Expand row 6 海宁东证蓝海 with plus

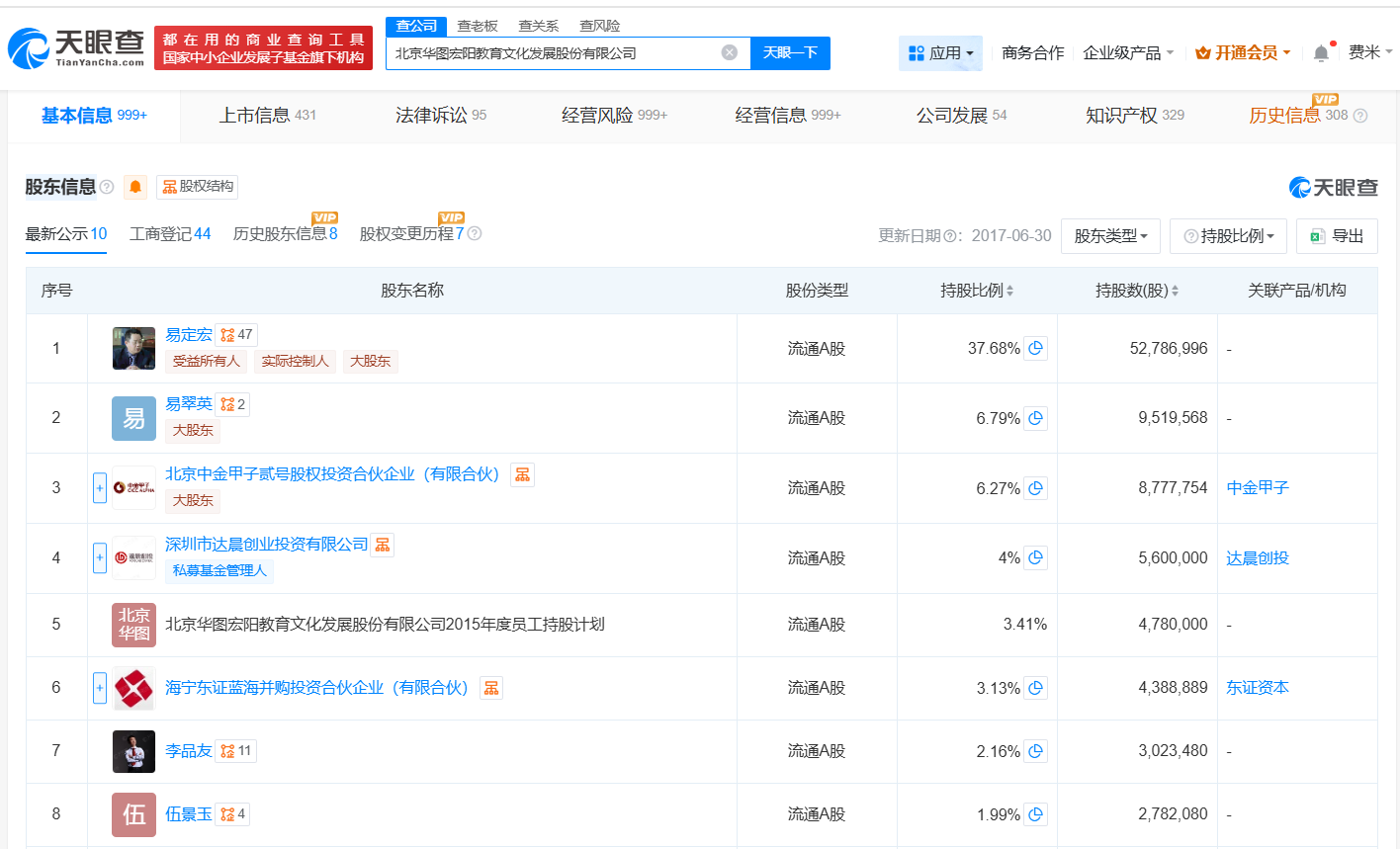tap(100, 688)
